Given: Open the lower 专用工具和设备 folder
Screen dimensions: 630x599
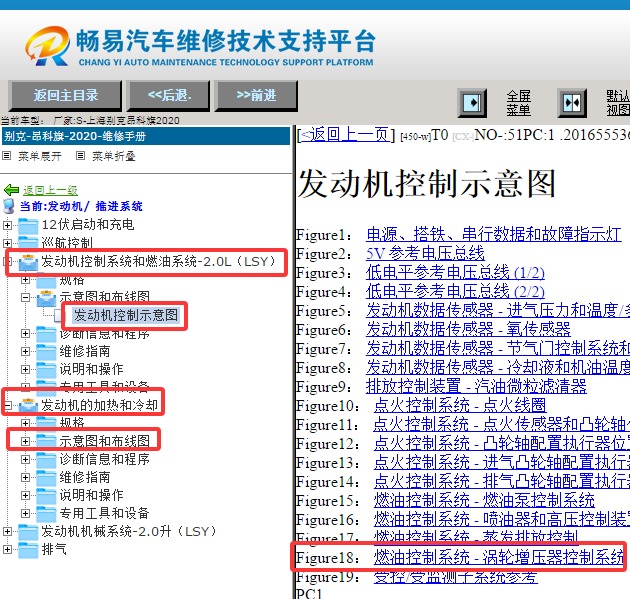Looking at the screenshot, I should pyautogui.click(x=104, y=513).
